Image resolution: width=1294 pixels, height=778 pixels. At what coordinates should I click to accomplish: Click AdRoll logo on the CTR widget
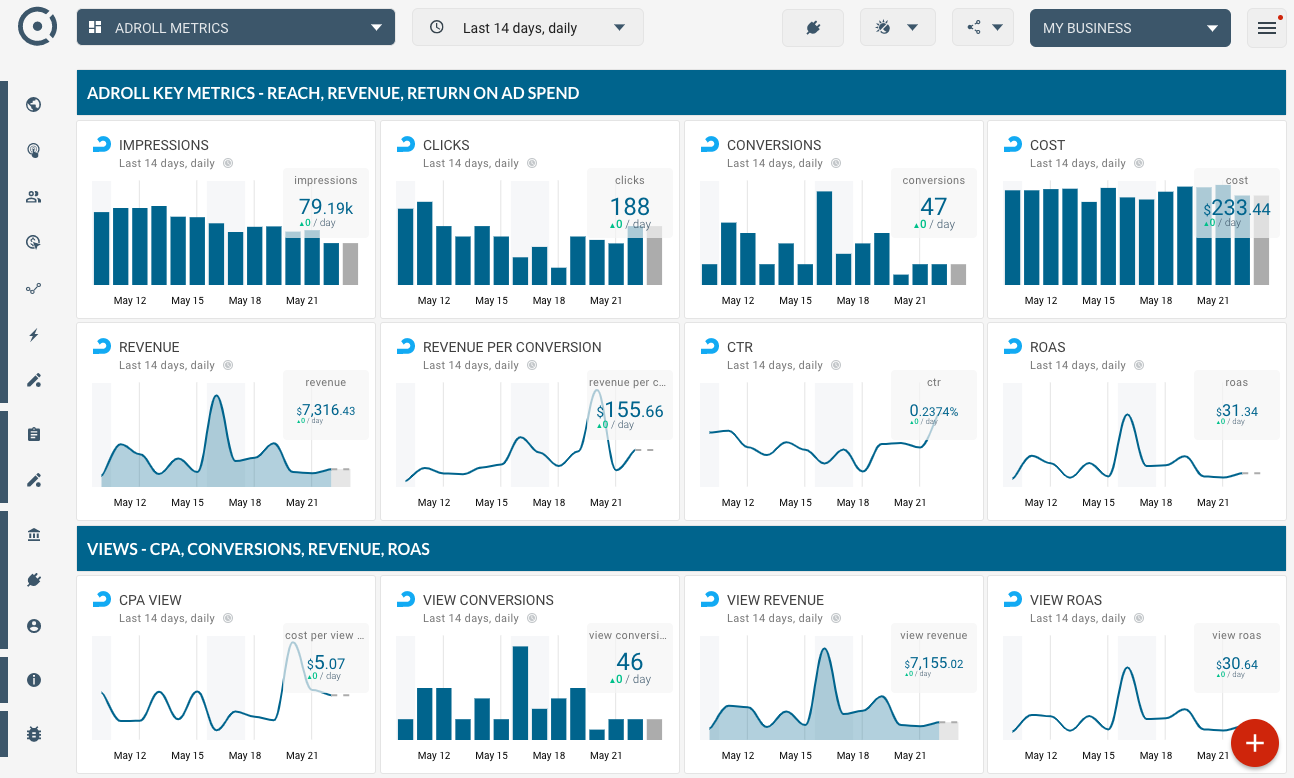pos(710,346)
